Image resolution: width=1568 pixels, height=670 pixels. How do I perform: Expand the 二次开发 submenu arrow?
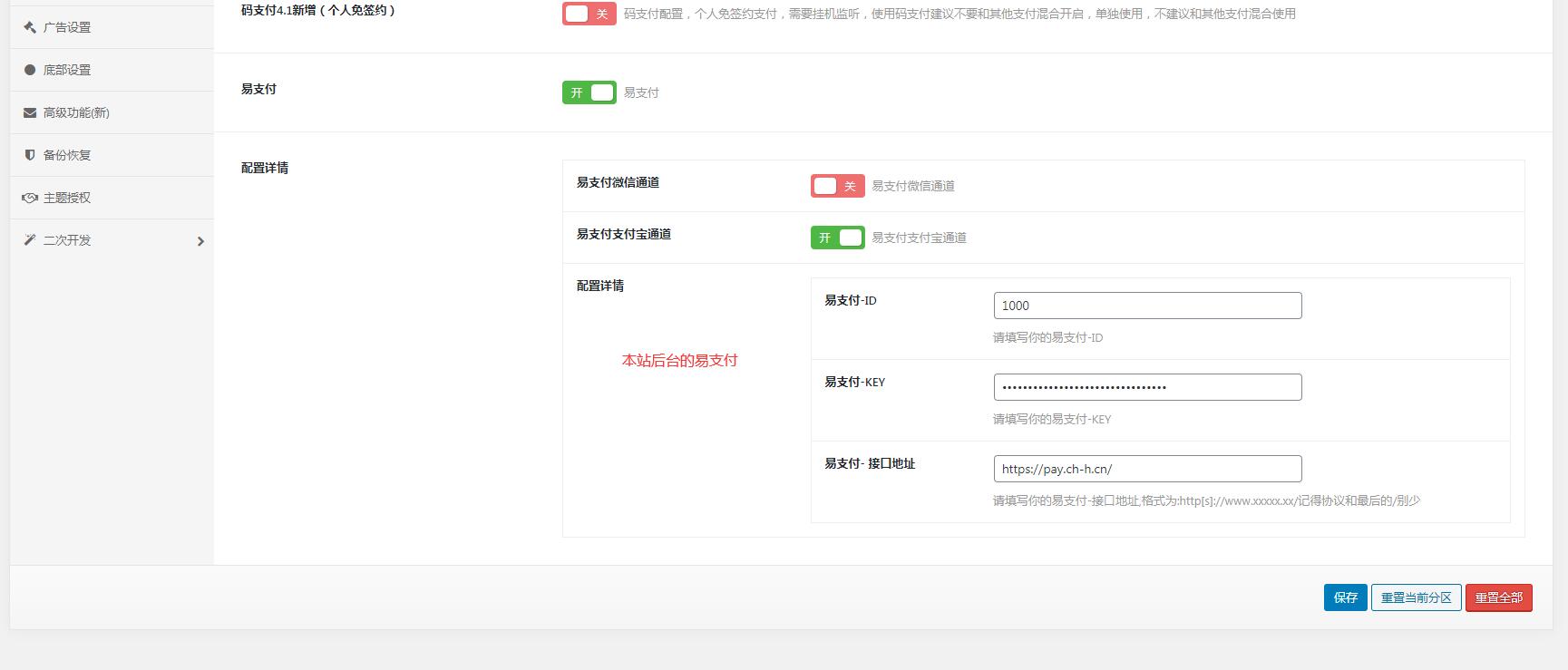click(x=200, y=241)
